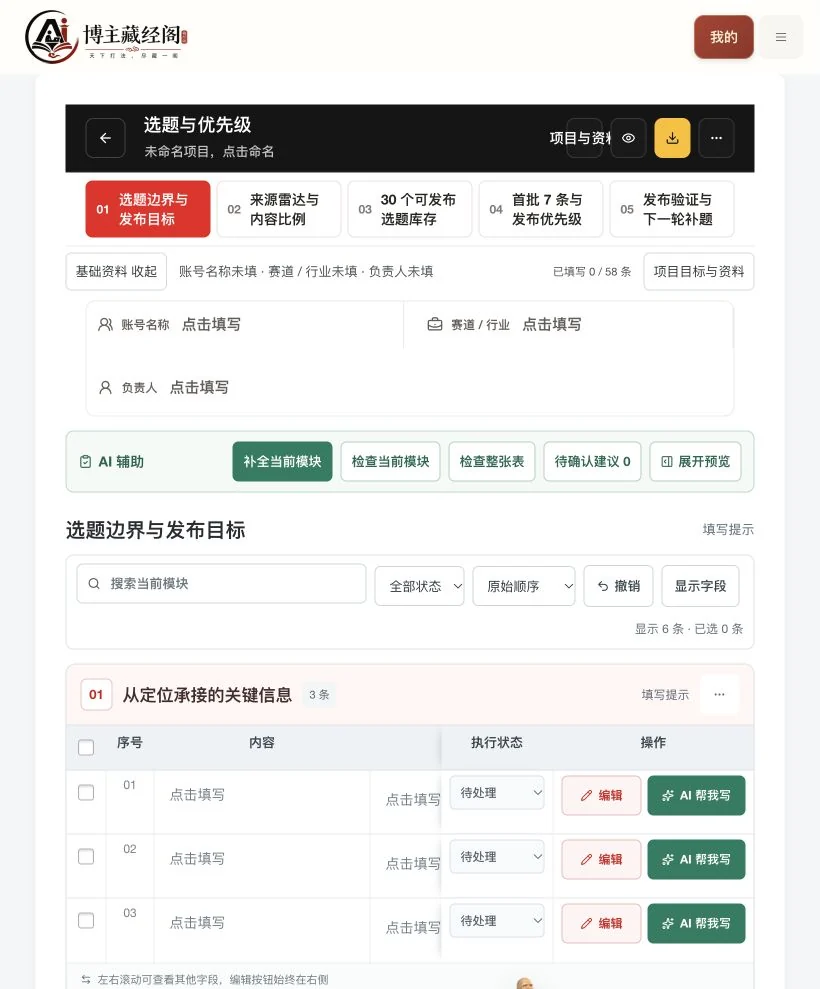Open the 全部状态 filter dropdown

click(x=419, y=586)
